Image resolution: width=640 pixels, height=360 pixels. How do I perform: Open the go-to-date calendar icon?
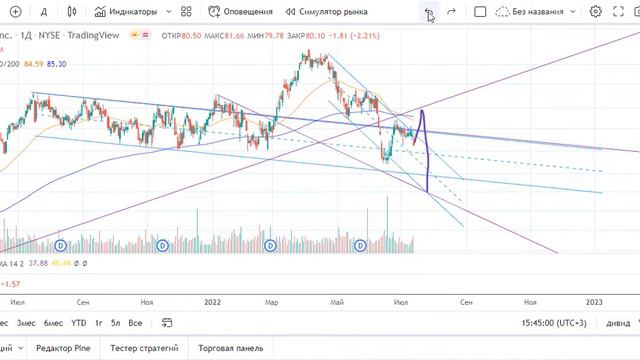click(x=167, y=323)
